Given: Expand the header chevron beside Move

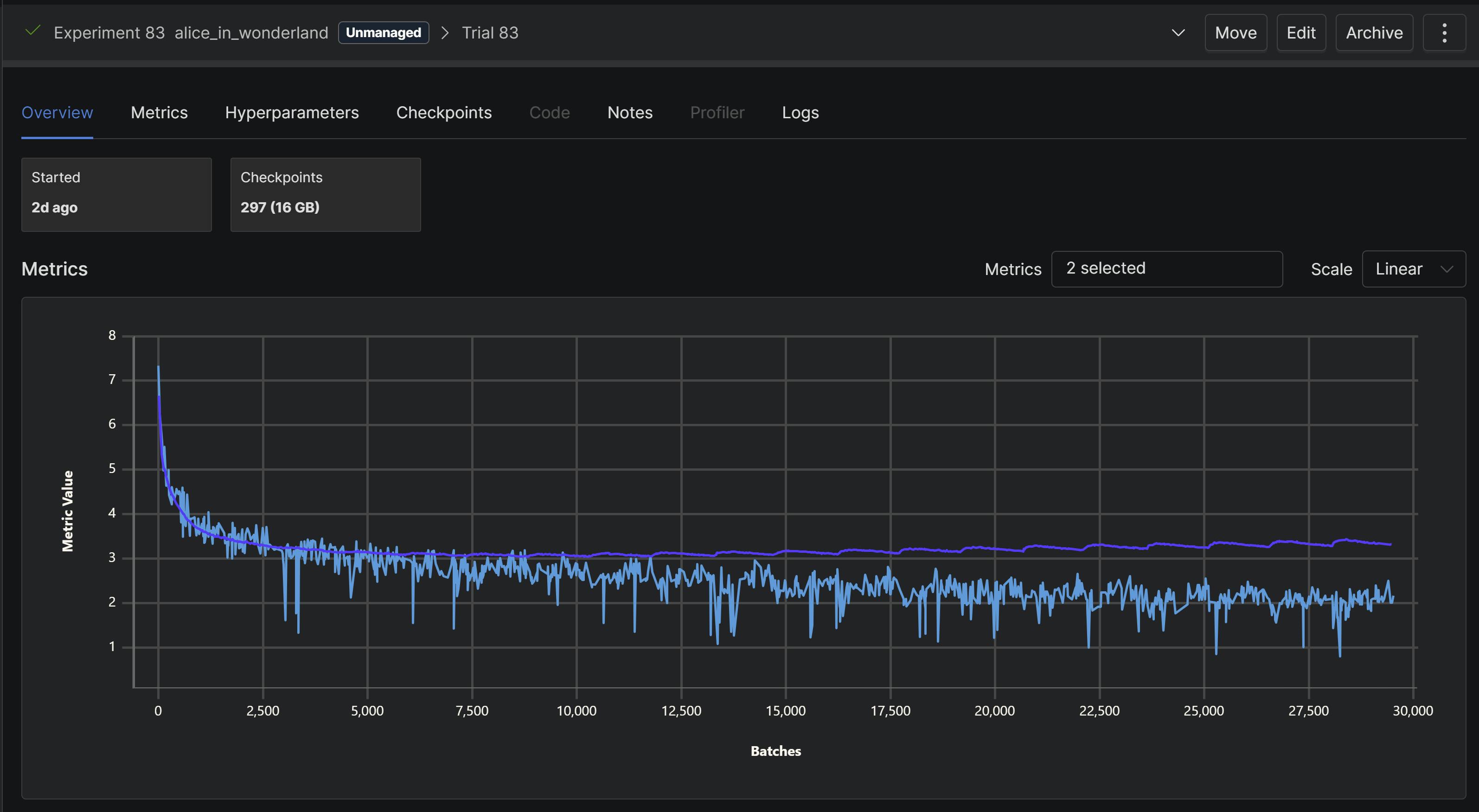Looking at the screenshot, I should [1178, 33].
